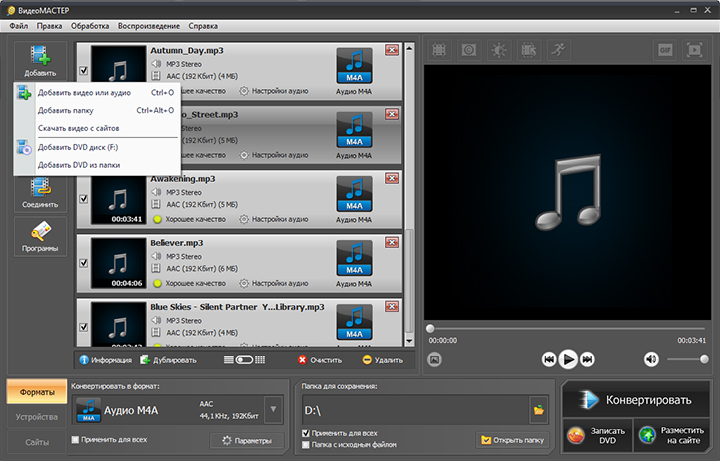The width and height of the screenshot is (720, 461).
Task: Open the Файл menu
Action: [x=18, y=26]
